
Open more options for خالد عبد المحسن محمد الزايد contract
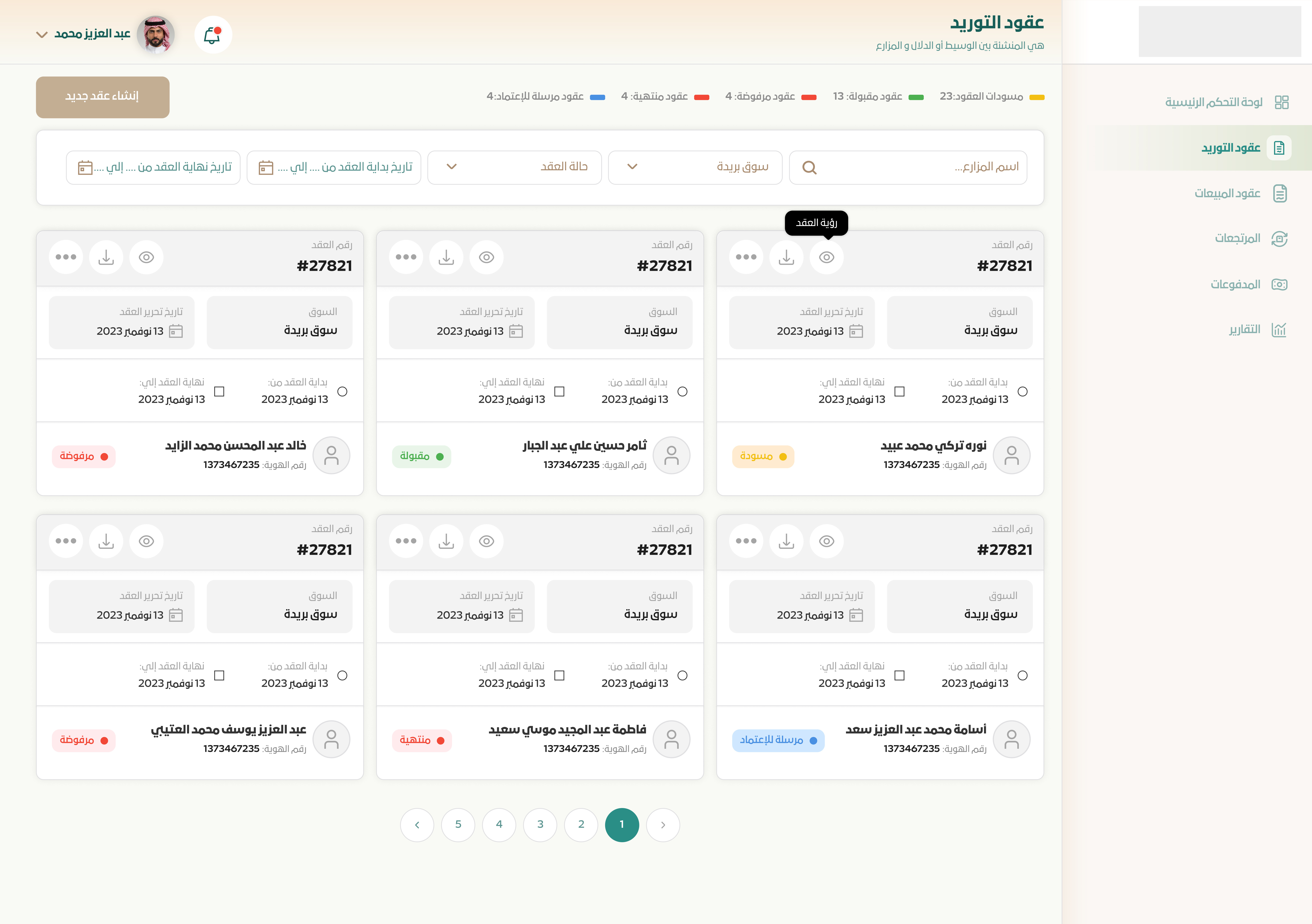[66, 257]
